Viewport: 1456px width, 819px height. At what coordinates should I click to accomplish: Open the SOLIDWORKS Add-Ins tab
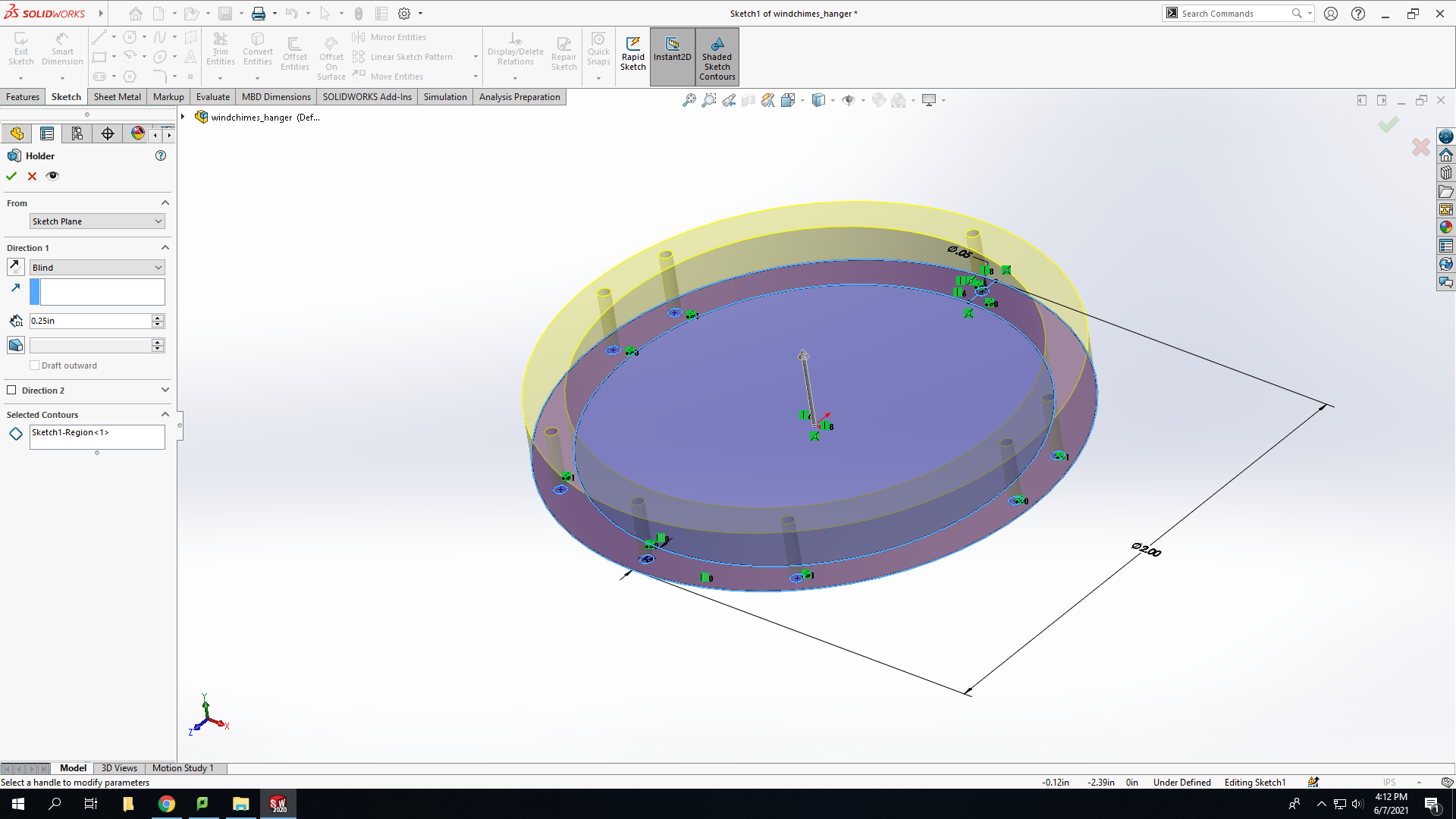coord(367,97)
